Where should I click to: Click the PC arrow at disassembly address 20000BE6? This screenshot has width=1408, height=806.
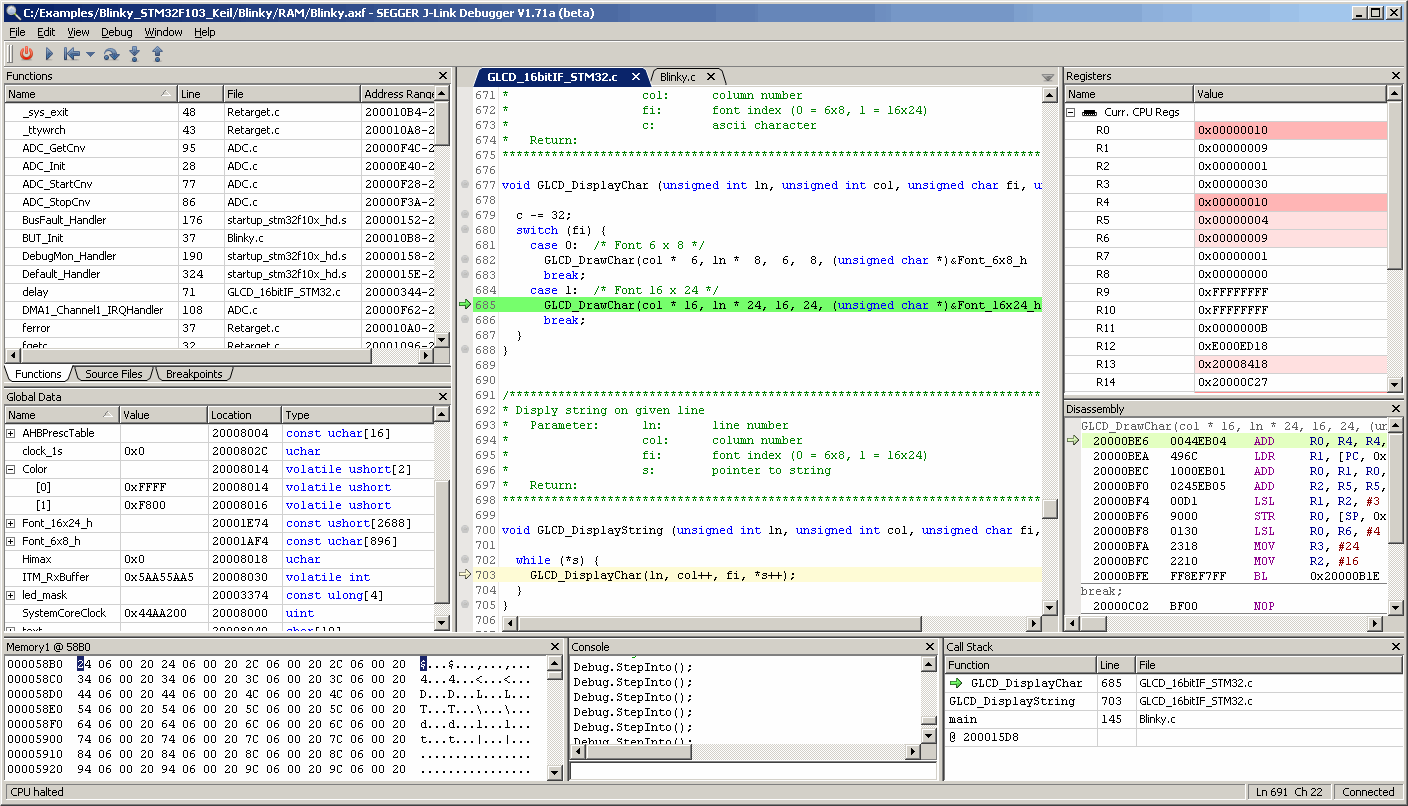[x=1074, y=440]
